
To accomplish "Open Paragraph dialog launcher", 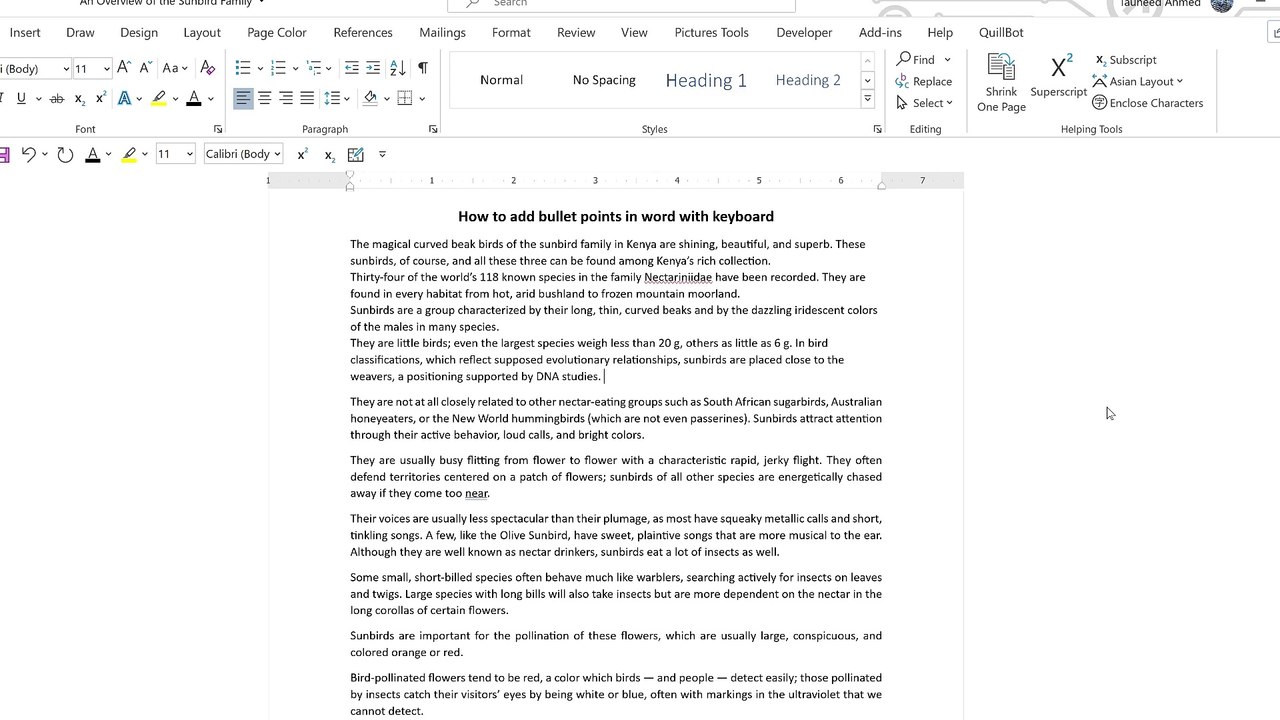I will [x=433, y=129].
